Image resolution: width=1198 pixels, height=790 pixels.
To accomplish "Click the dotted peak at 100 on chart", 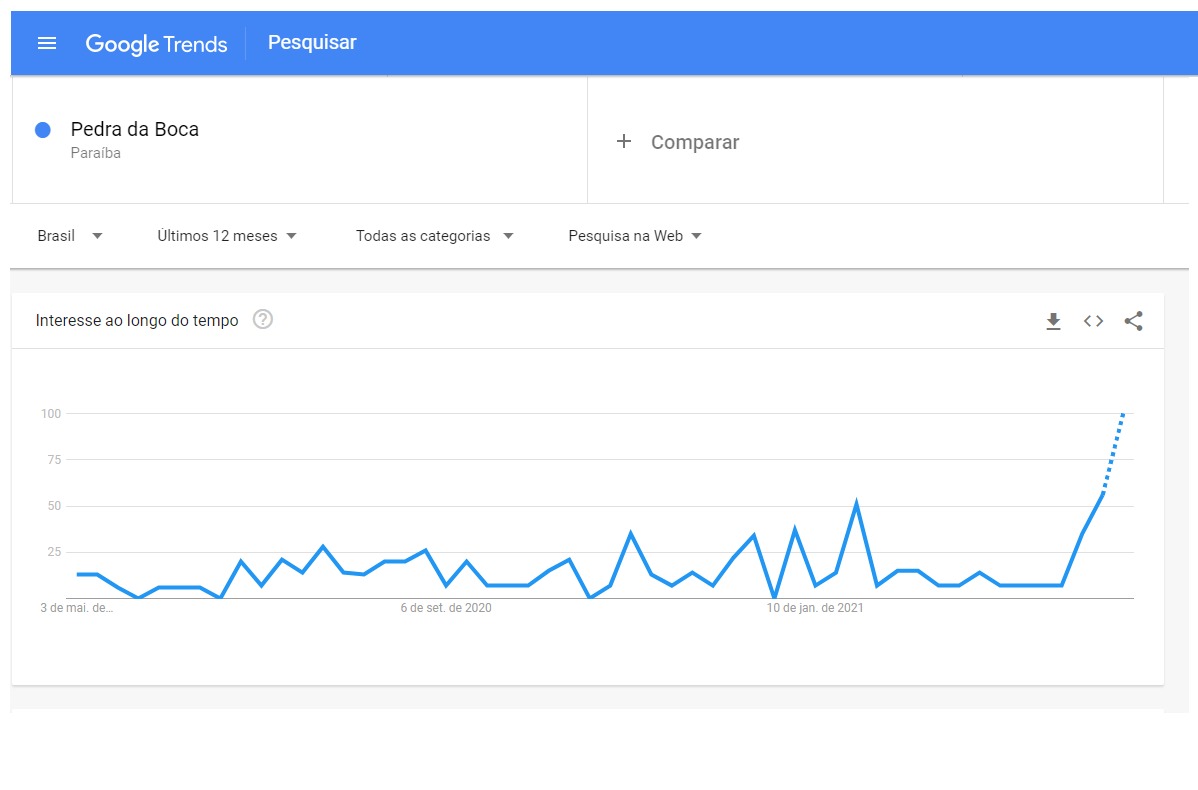I will (1123, 414).
